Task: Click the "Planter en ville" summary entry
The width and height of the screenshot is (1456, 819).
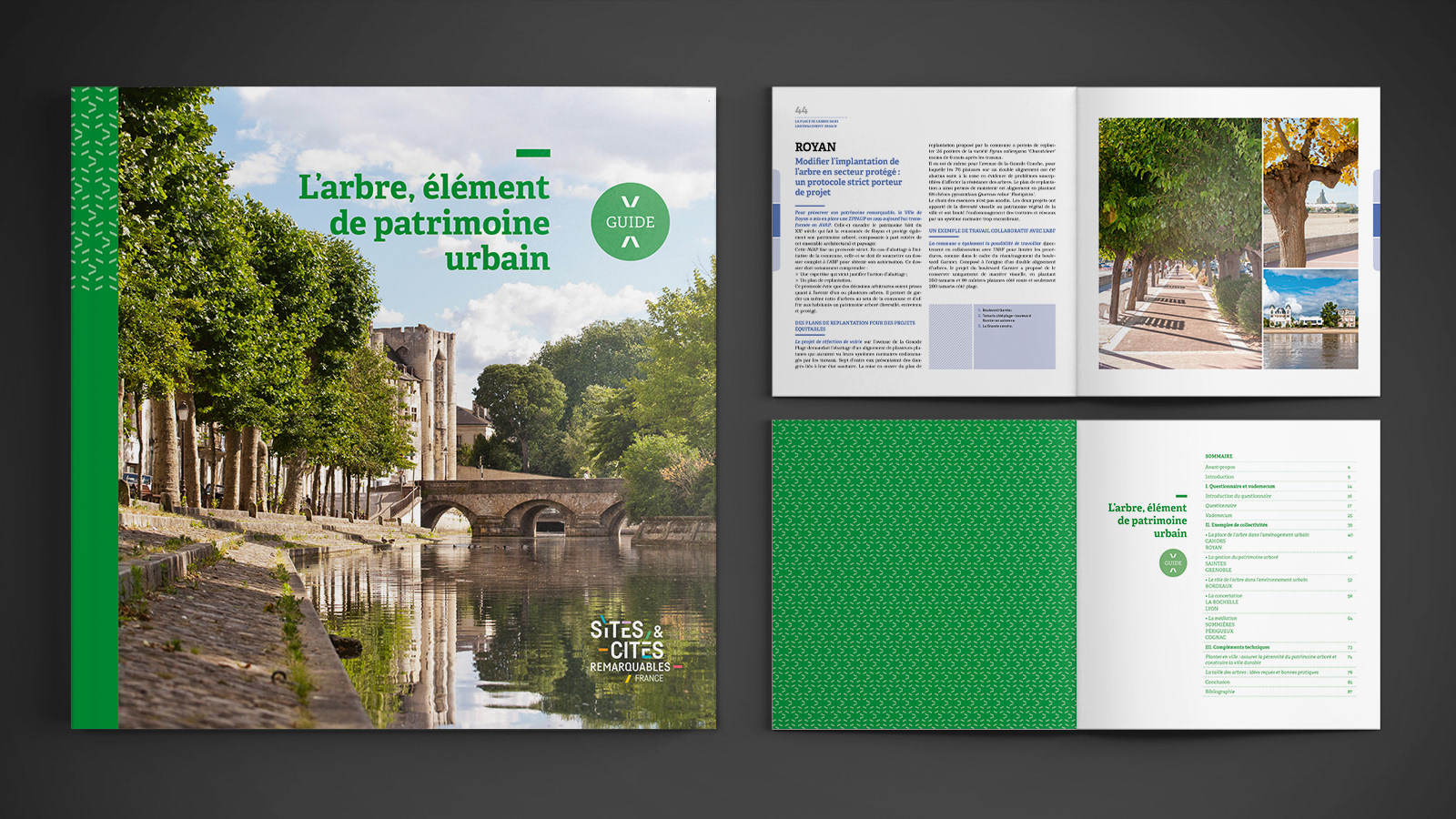Action: (x=1271, y=660)
